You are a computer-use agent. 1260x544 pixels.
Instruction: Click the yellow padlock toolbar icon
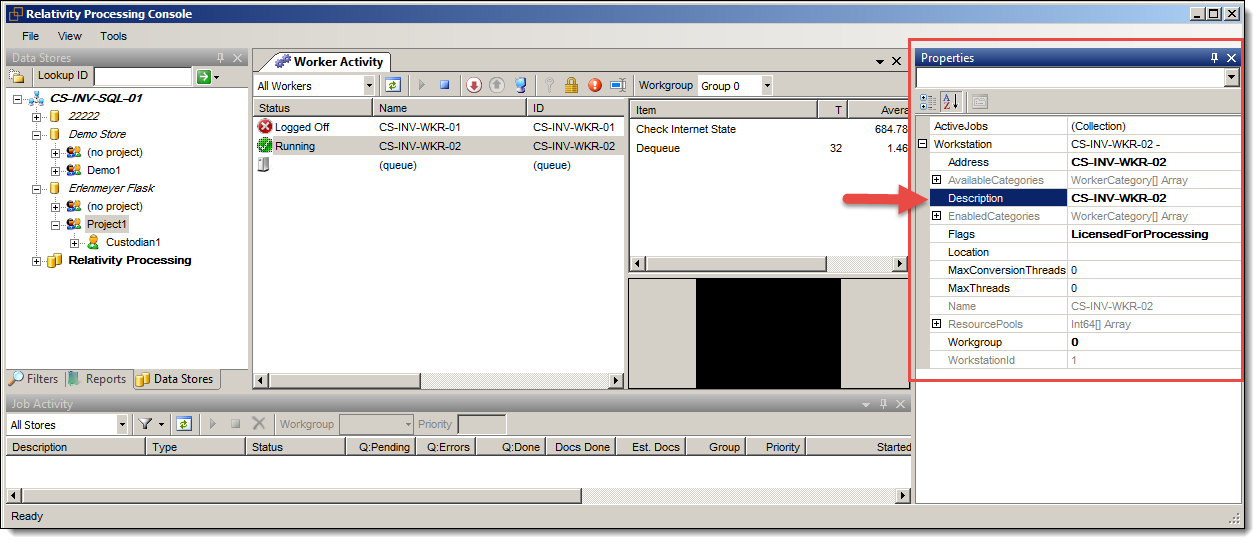click(571, 86)
